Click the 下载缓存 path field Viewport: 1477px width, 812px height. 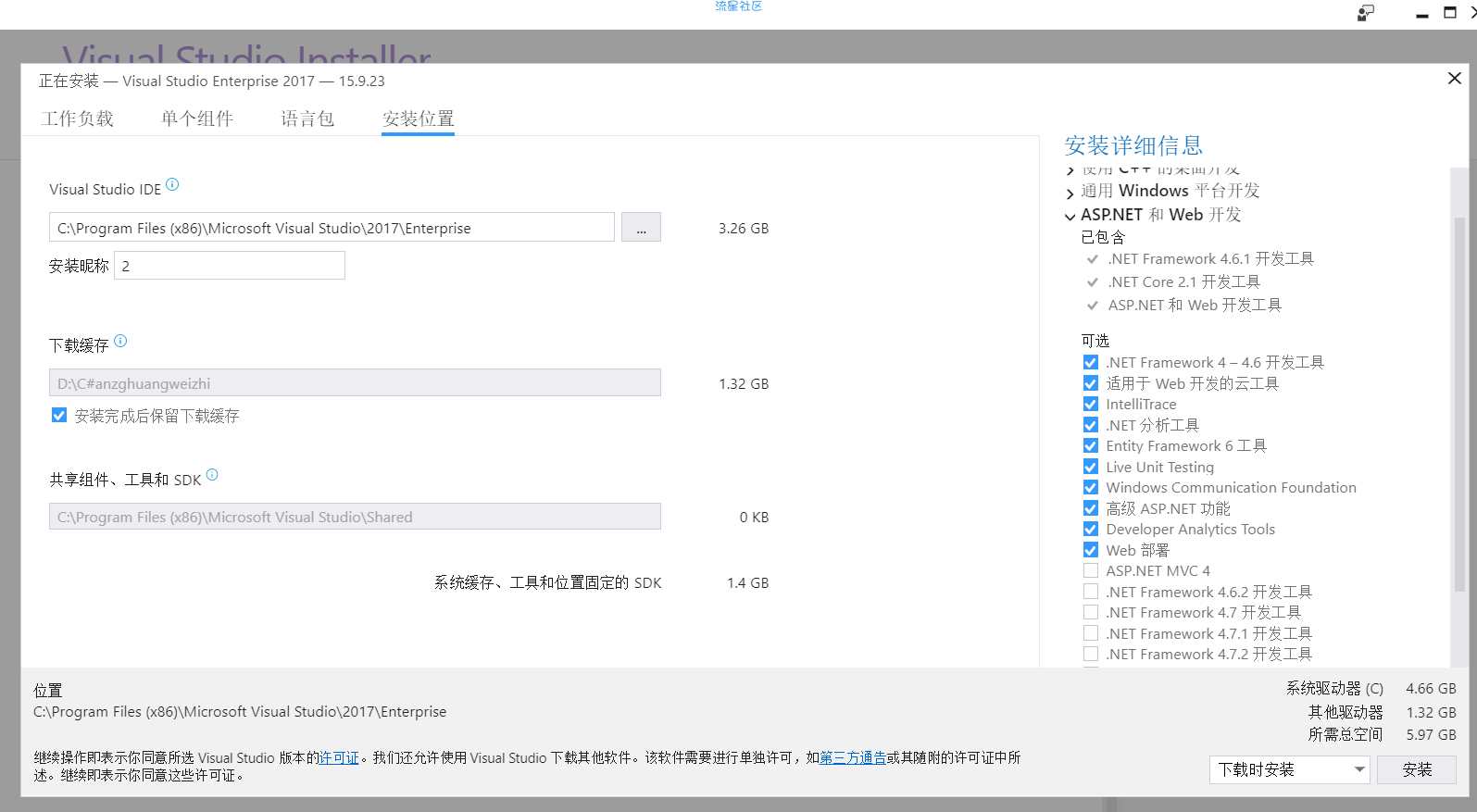355,383
